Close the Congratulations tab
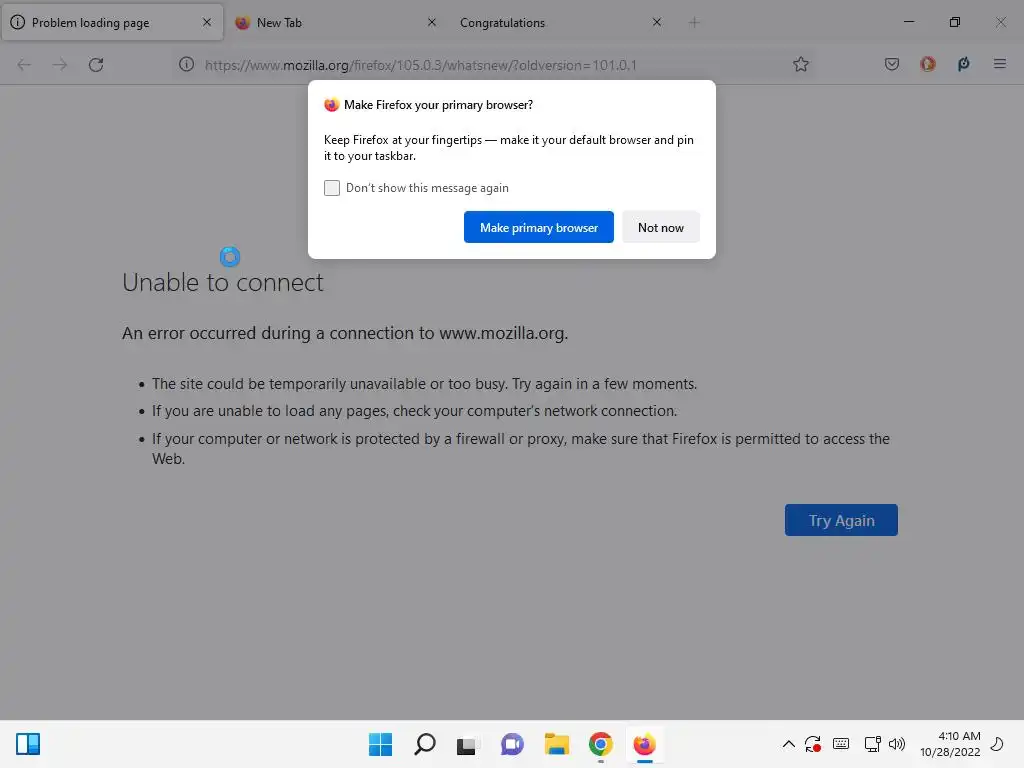Viewport: 1024px width, 768px height. point(657,22)
